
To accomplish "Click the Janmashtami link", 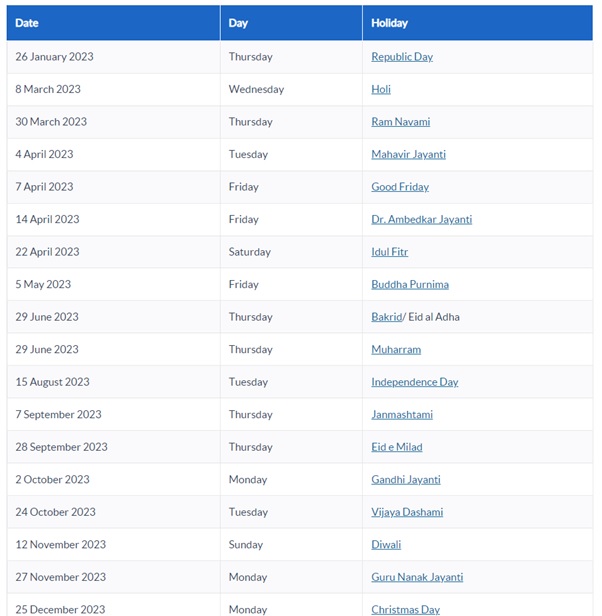I will coord(402,415).
